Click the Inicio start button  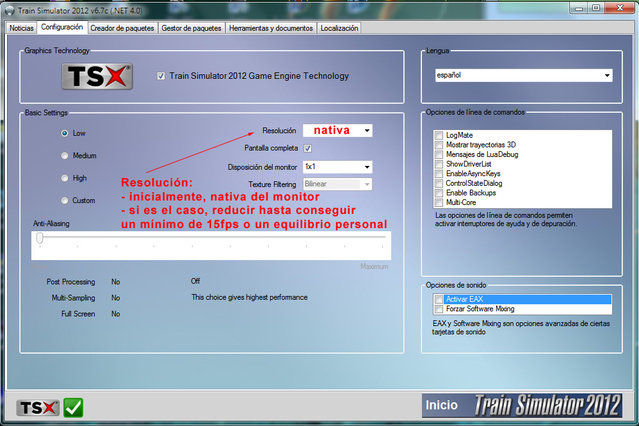pos(442,406)
